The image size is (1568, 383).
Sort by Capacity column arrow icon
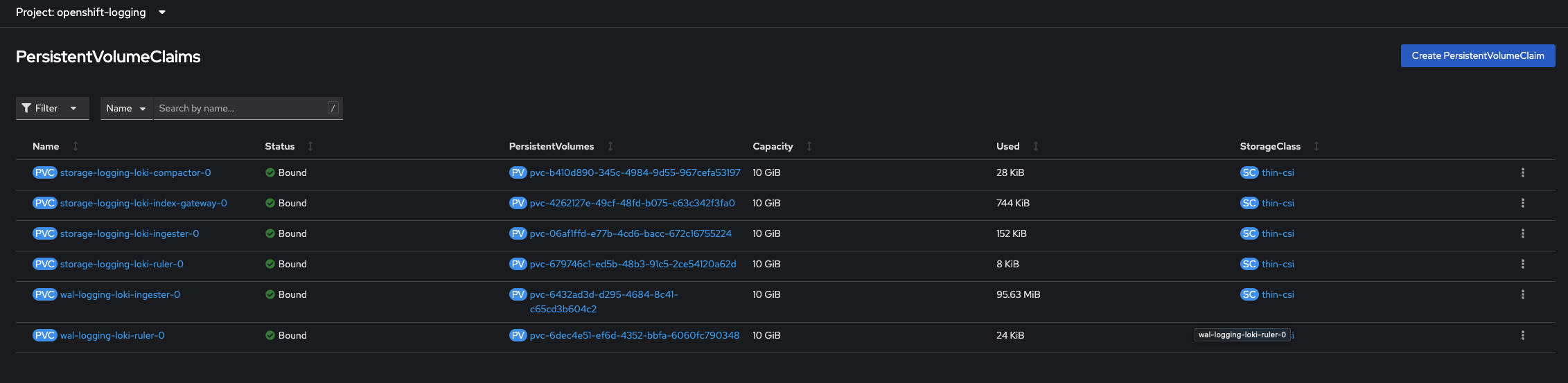tap(809, 146)
